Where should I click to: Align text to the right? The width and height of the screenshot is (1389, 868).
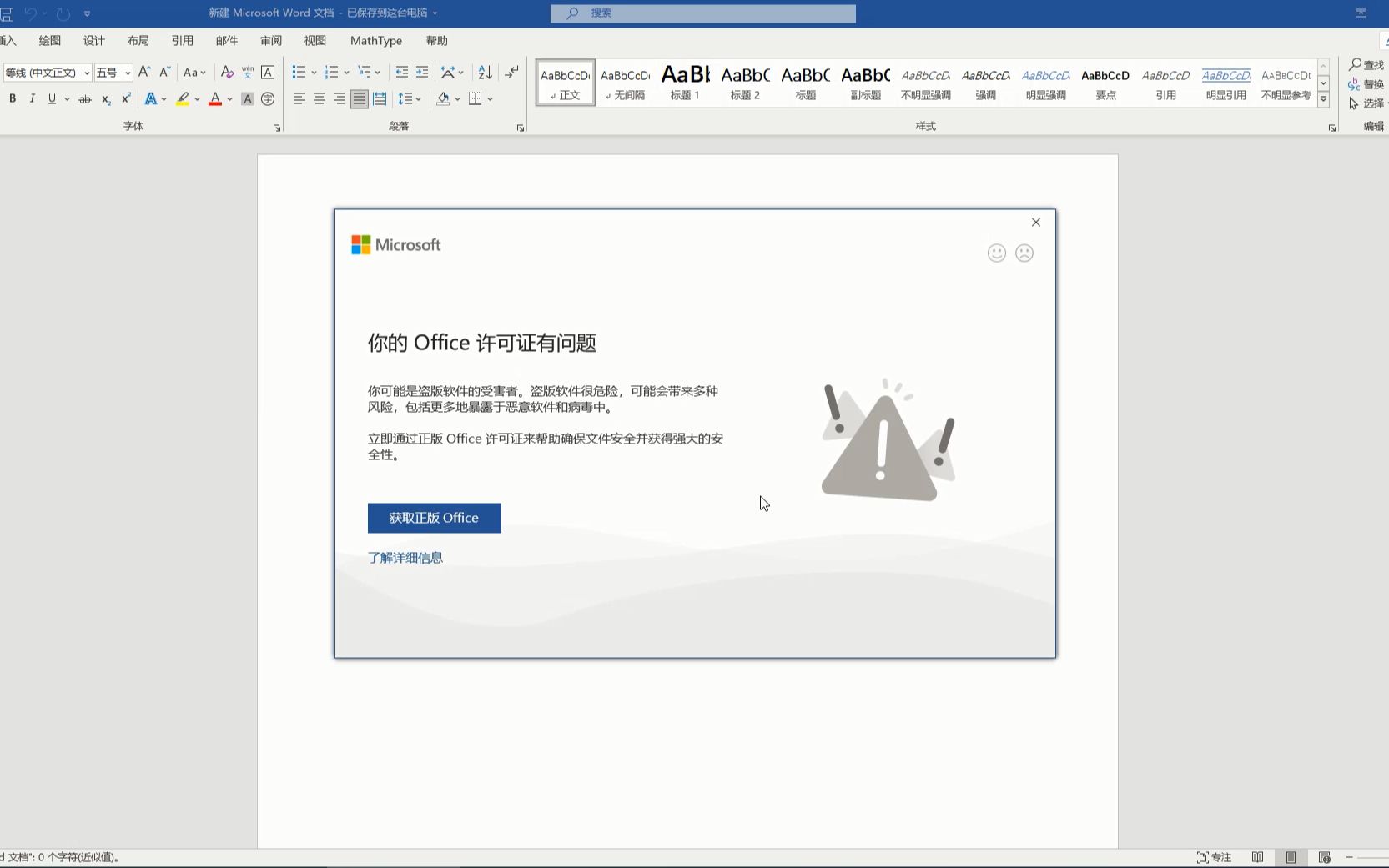[339, 99]
